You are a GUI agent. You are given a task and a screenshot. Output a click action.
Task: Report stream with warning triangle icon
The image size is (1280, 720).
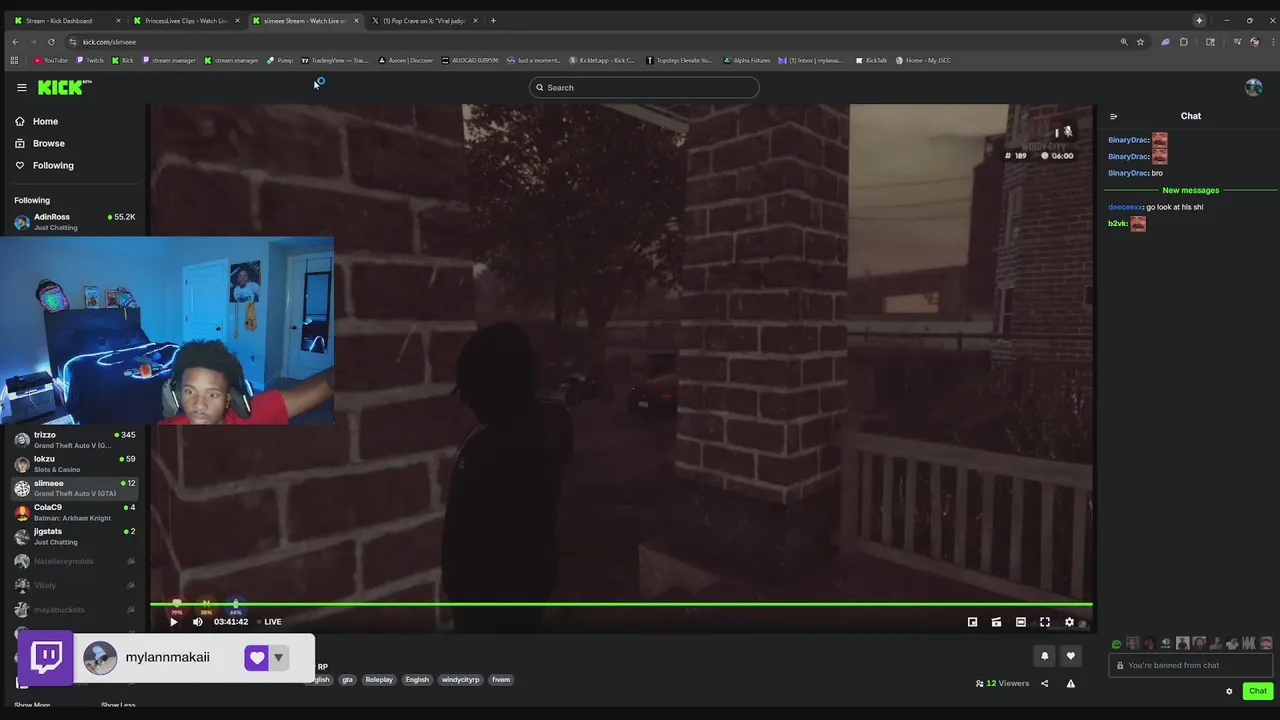coord(1070,684)
